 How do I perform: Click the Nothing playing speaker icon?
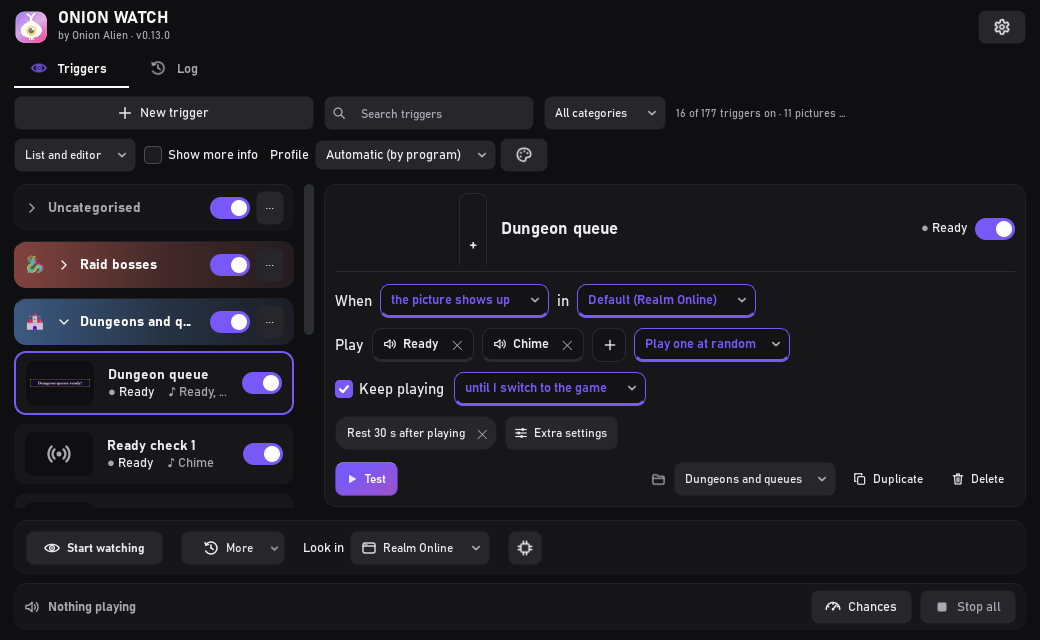pyautogui.click(x=32, y=607)
